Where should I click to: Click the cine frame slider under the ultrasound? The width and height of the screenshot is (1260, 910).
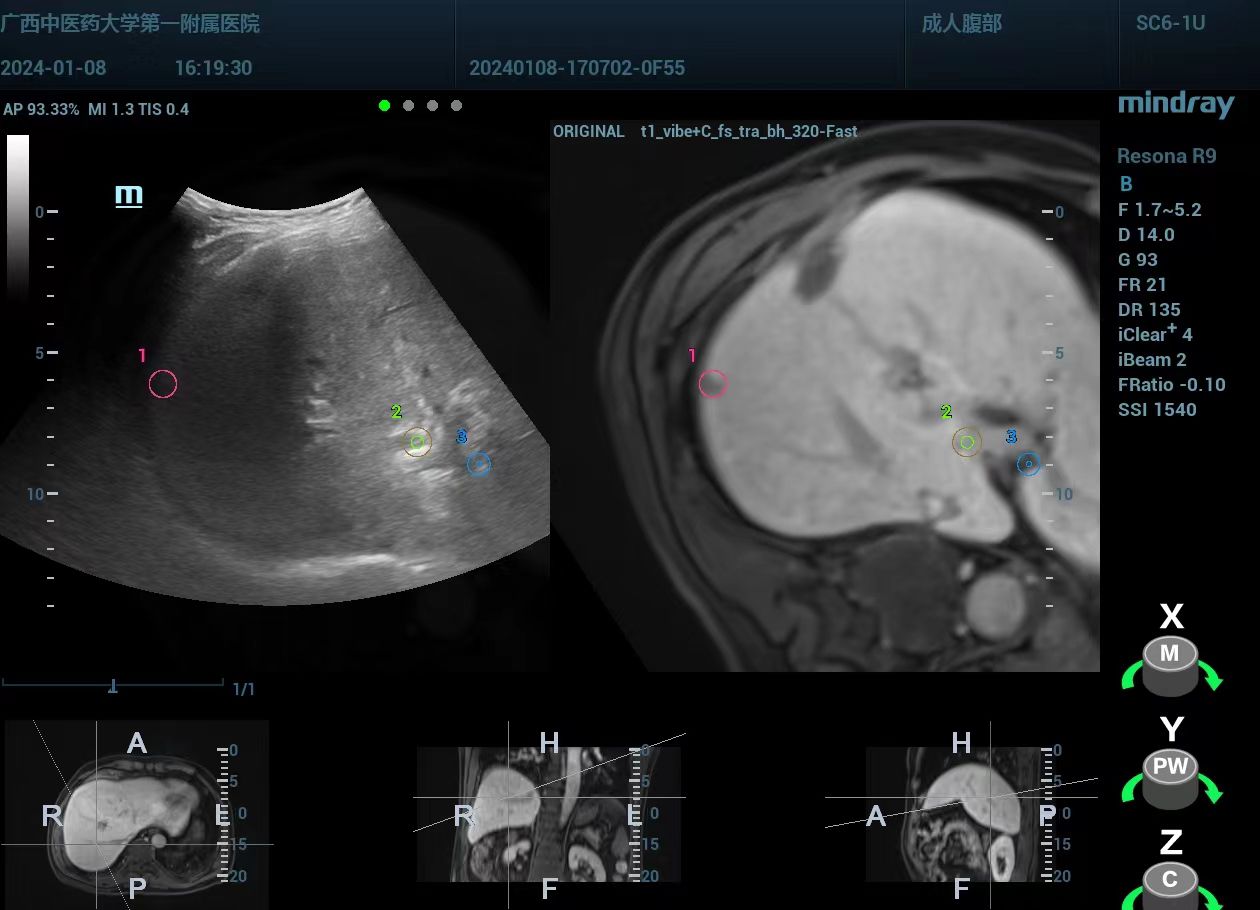coord(113,685)
